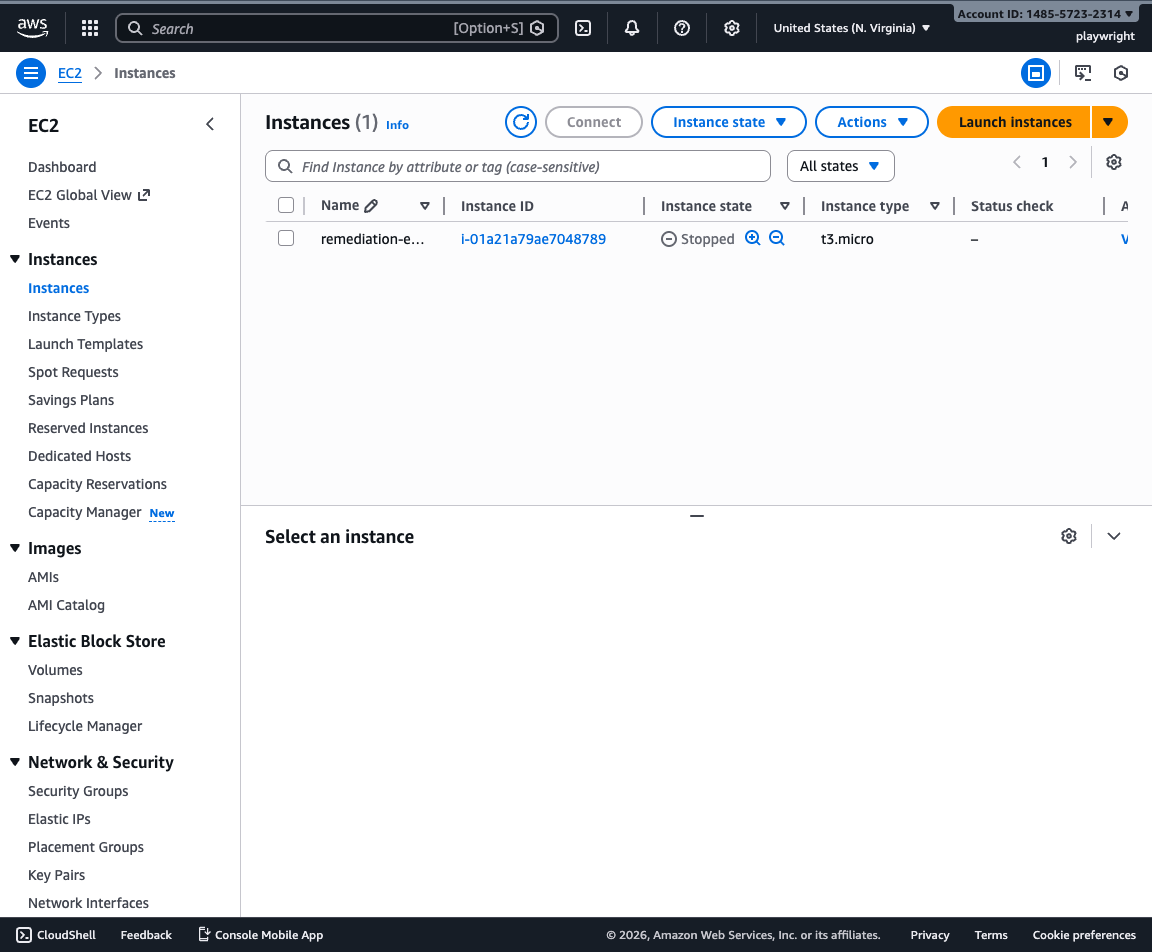Screen dimensions: 1152x952
Task: Check the remediation-e instance row checkbox
Action: (286, 238)
